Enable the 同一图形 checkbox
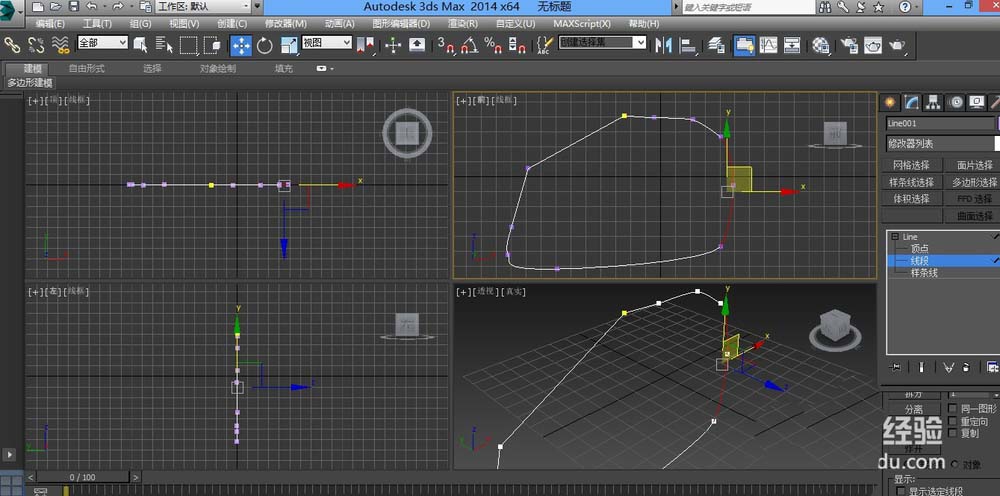 pyautogui.click(x=952, y=409)
